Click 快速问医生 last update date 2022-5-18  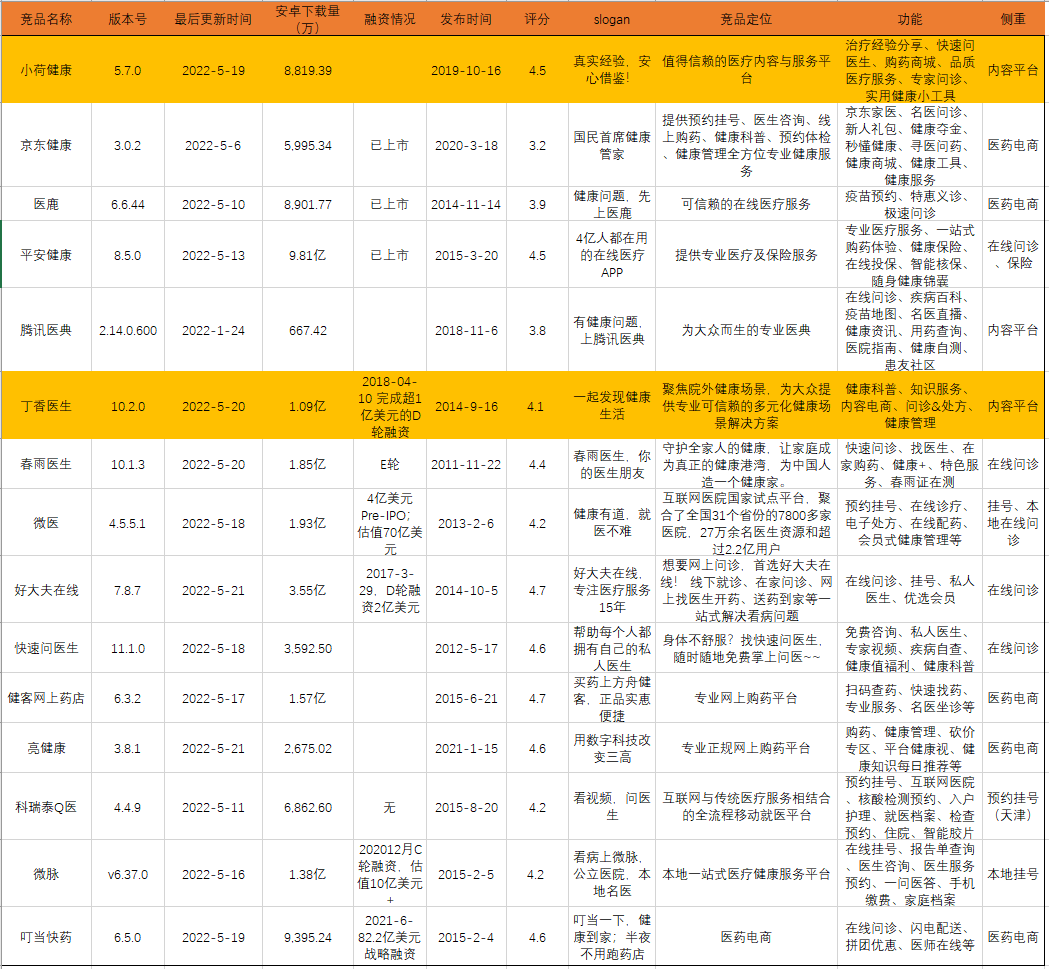tap(212, 648)
